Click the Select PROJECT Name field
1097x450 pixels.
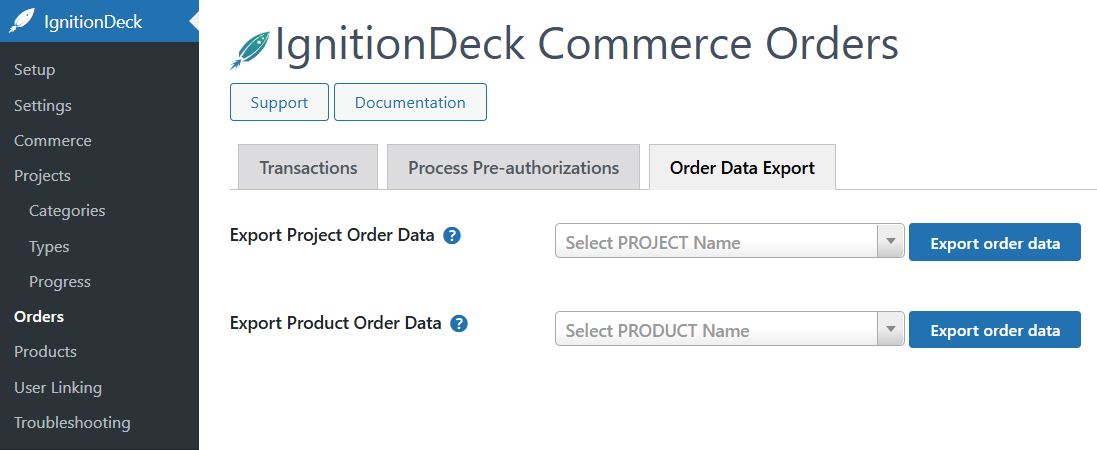click(x=717, y=242)
